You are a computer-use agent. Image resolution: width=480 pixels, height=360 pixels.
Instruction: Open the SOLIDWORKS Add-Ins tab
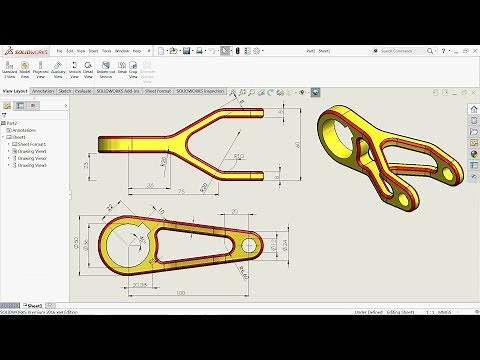point(118,91)
